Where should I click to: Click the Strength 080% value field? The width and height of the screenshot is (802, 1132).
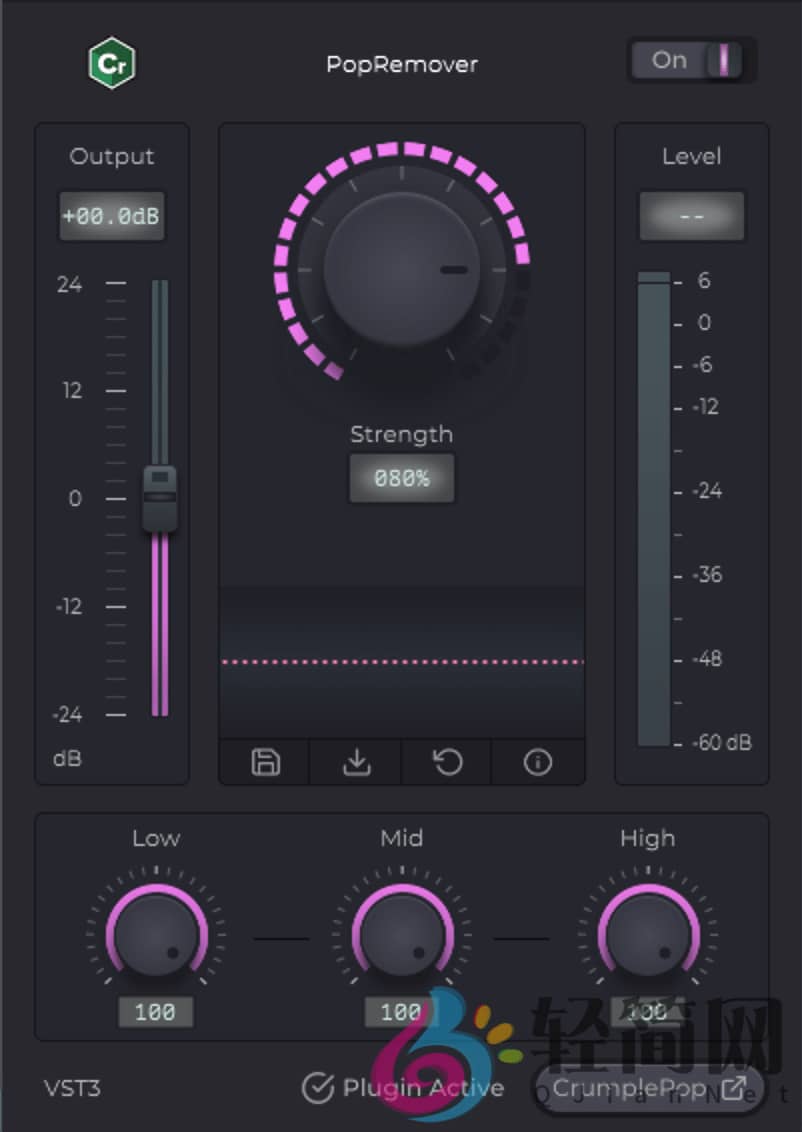tap(402, 479)
